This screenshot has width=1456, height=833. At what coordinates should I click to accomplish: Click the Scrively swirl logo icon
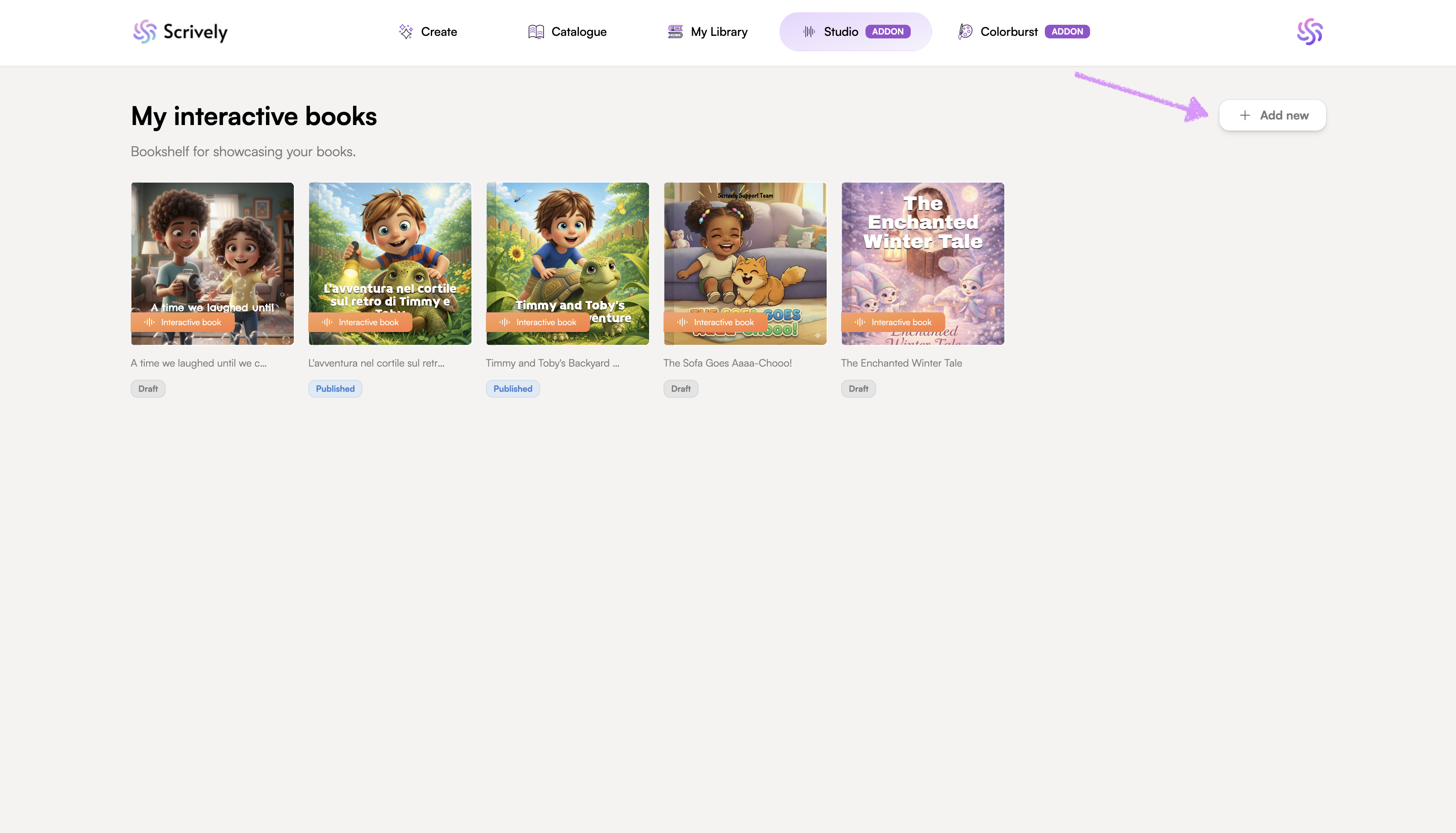(144, 32)
